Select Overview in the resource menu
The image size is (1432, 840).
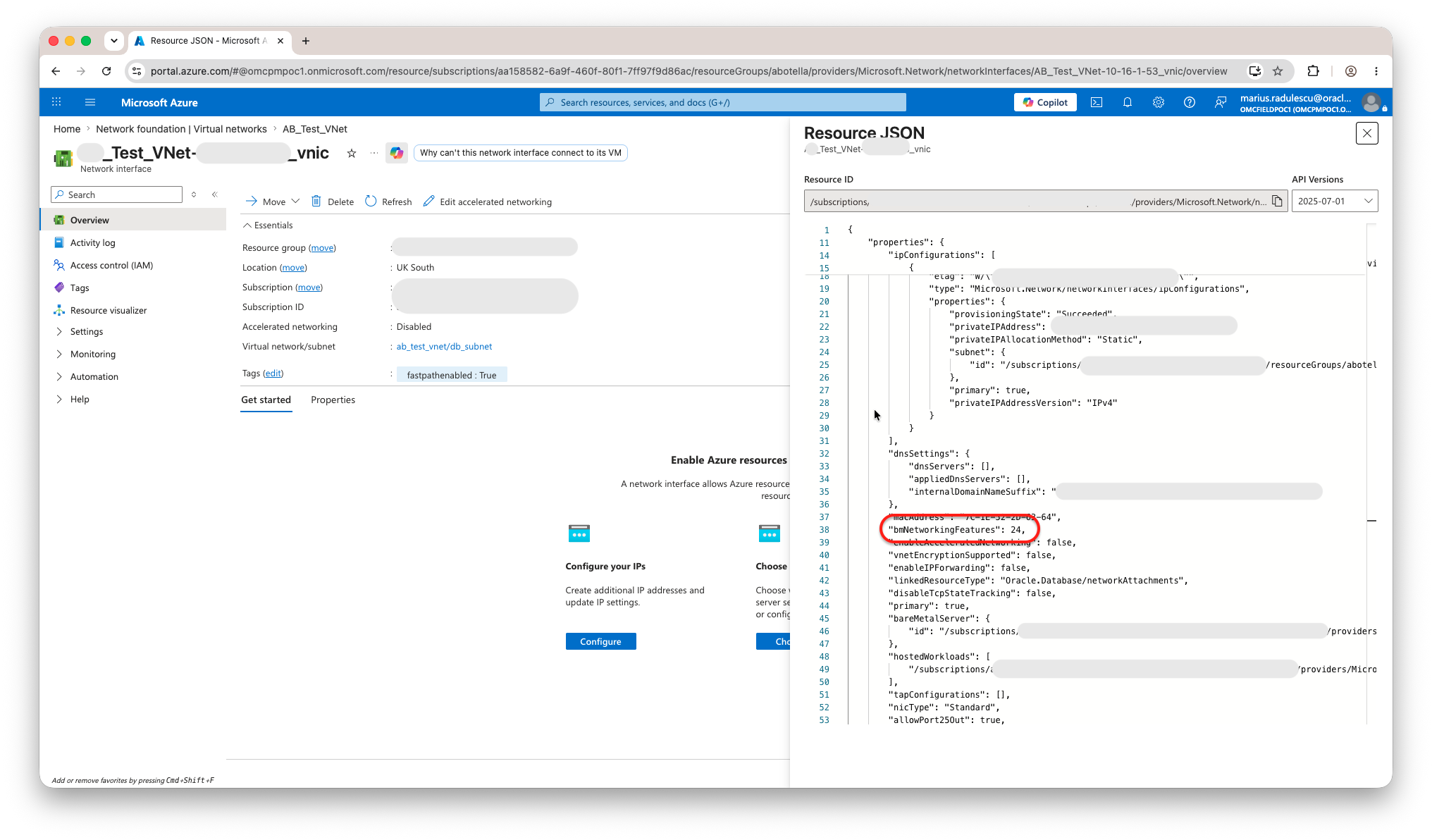point(134,220)
